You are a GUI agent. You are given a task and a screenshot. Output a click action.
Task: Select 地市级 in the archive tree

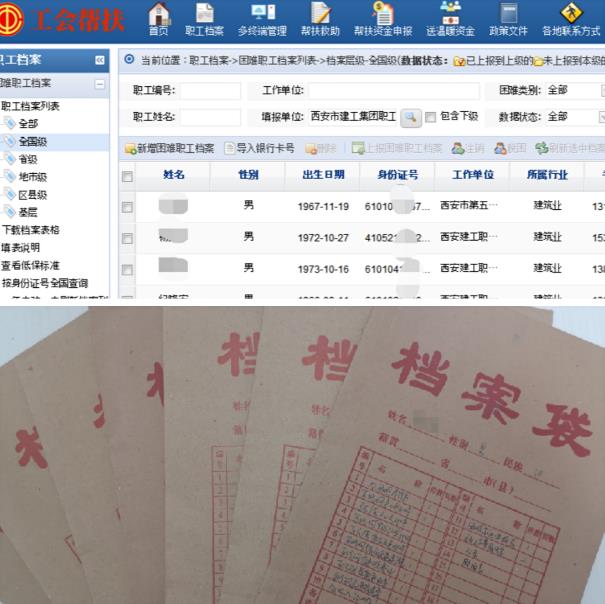(31, 177)
